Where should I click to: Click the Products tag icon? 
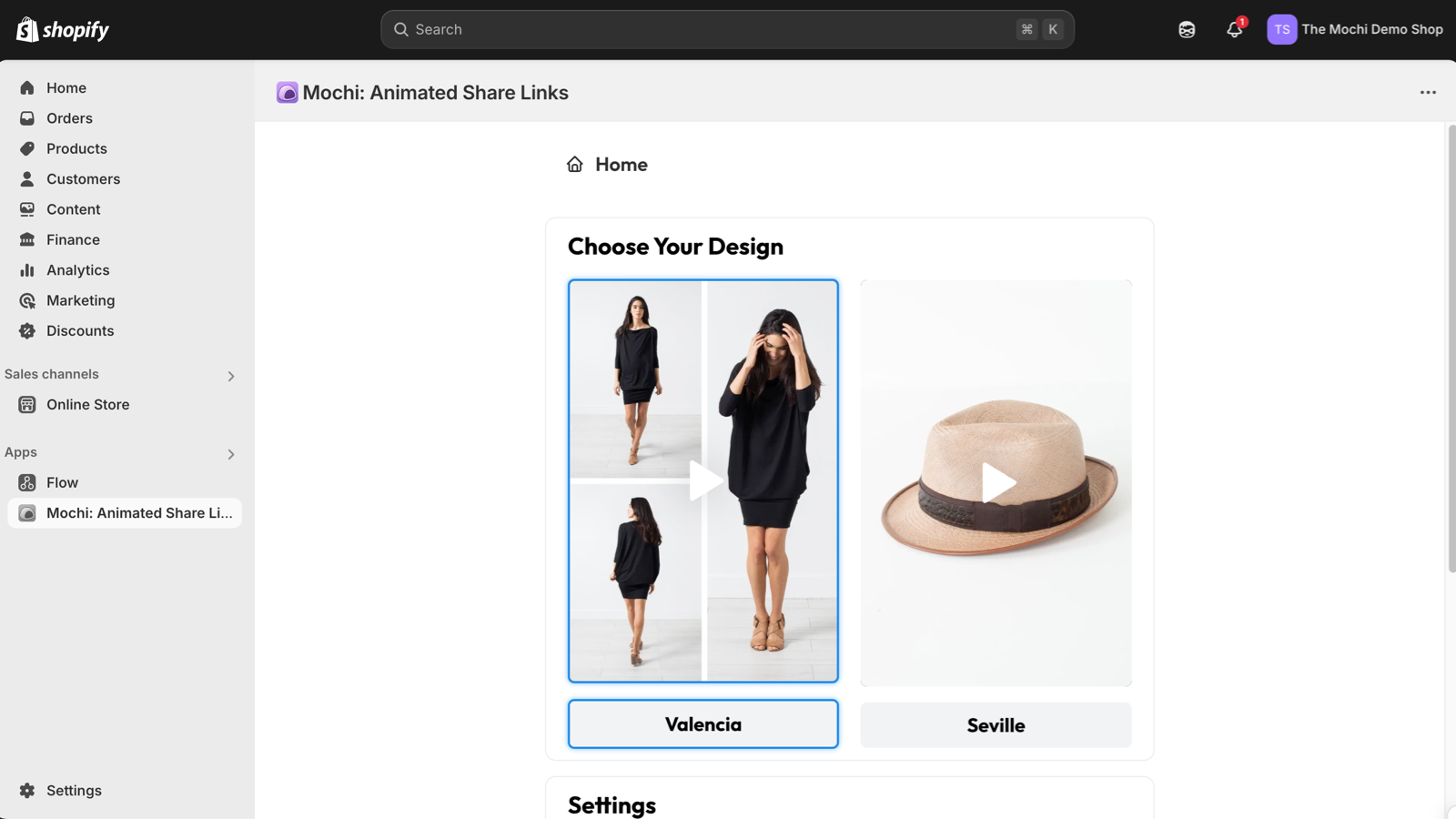click(x=27, y=148)
